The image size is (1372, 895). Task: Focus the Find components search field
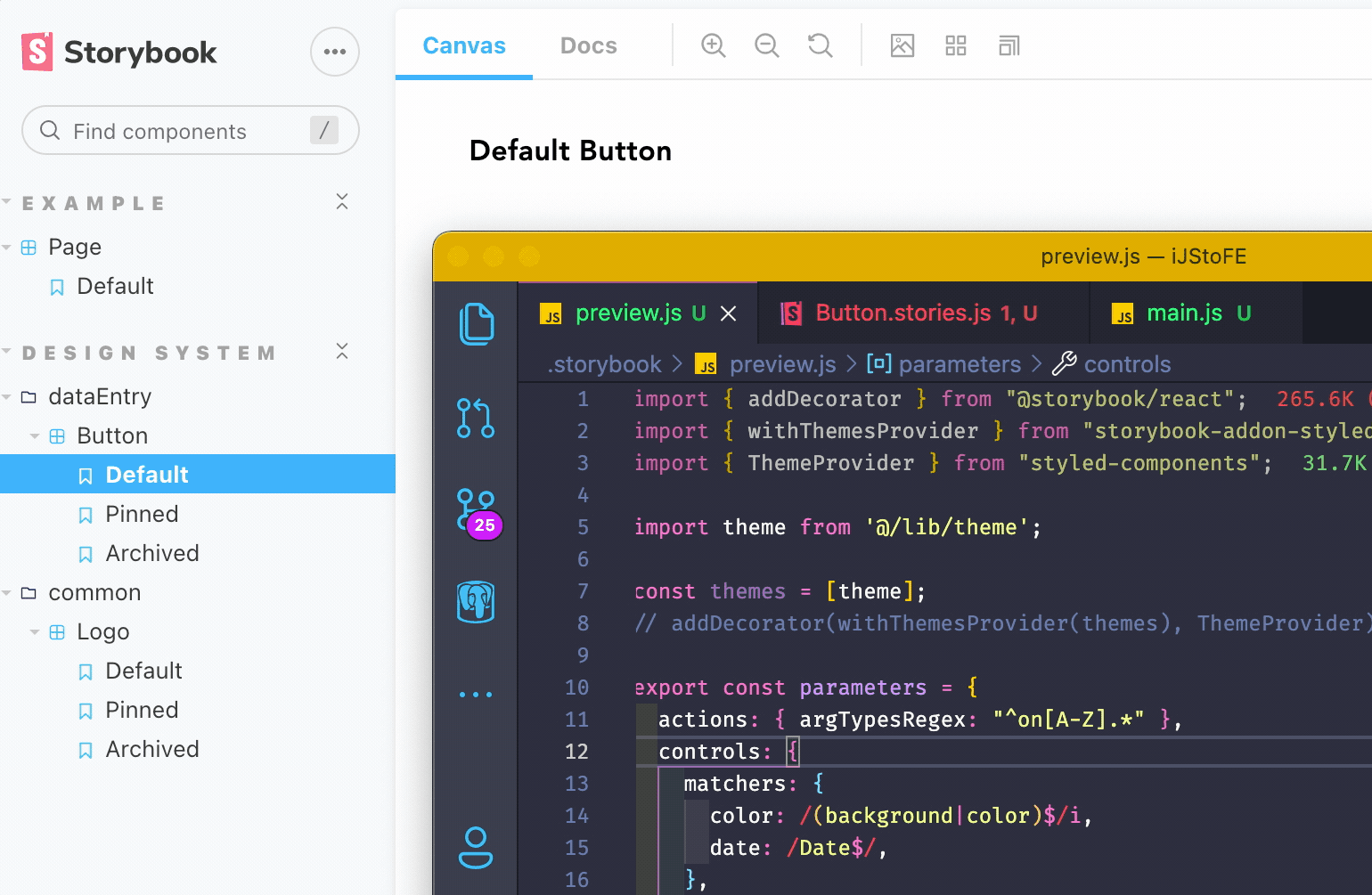[x=191, y=130]
